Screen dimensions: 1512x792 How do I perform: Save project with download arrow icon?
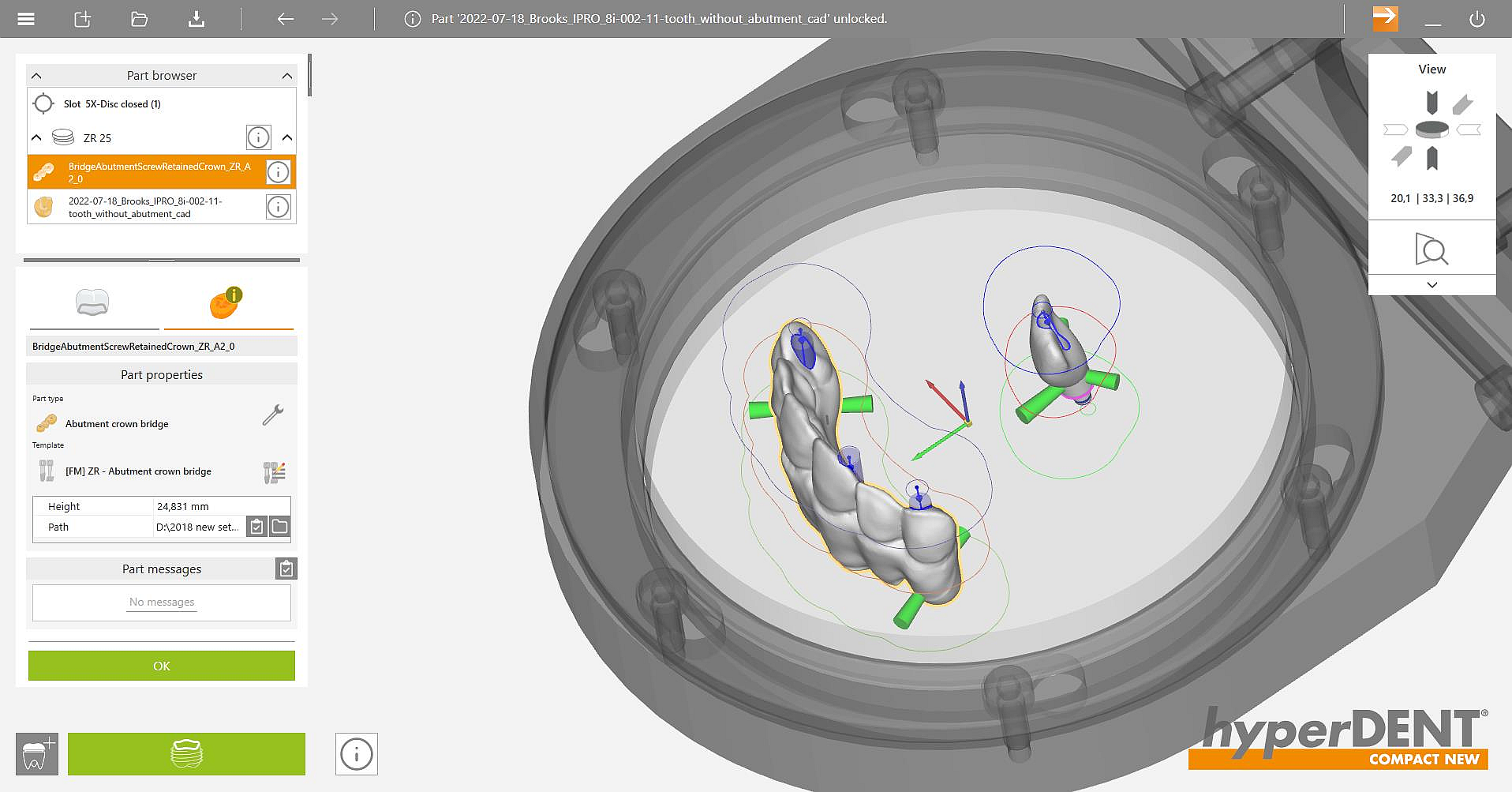click(x=196, y=19)
